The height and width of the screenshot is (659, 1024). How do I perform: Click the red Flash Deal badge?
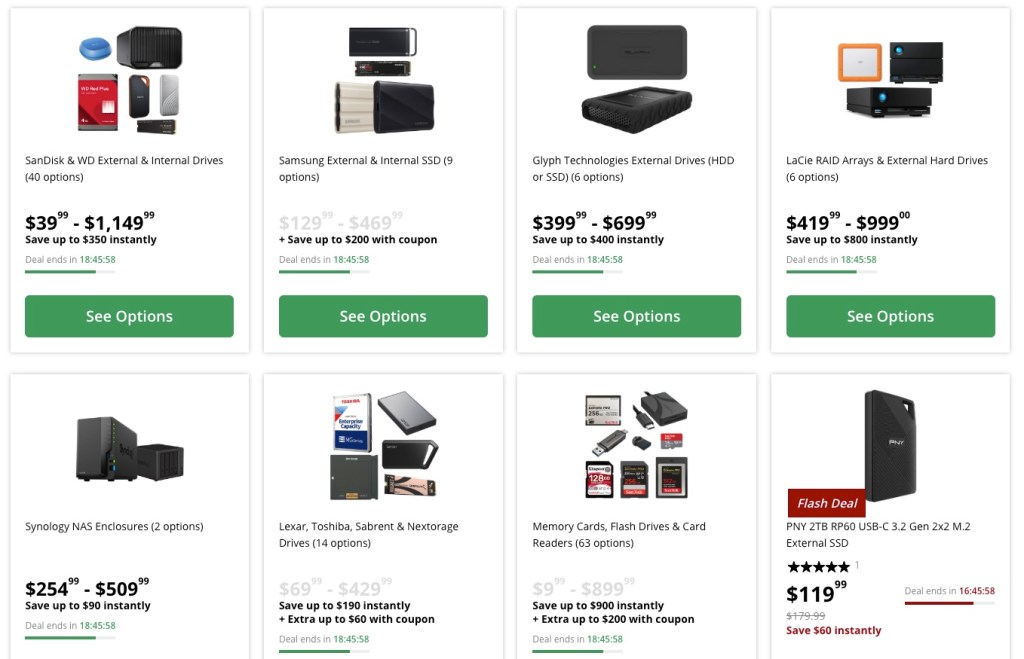coord(827,503)
